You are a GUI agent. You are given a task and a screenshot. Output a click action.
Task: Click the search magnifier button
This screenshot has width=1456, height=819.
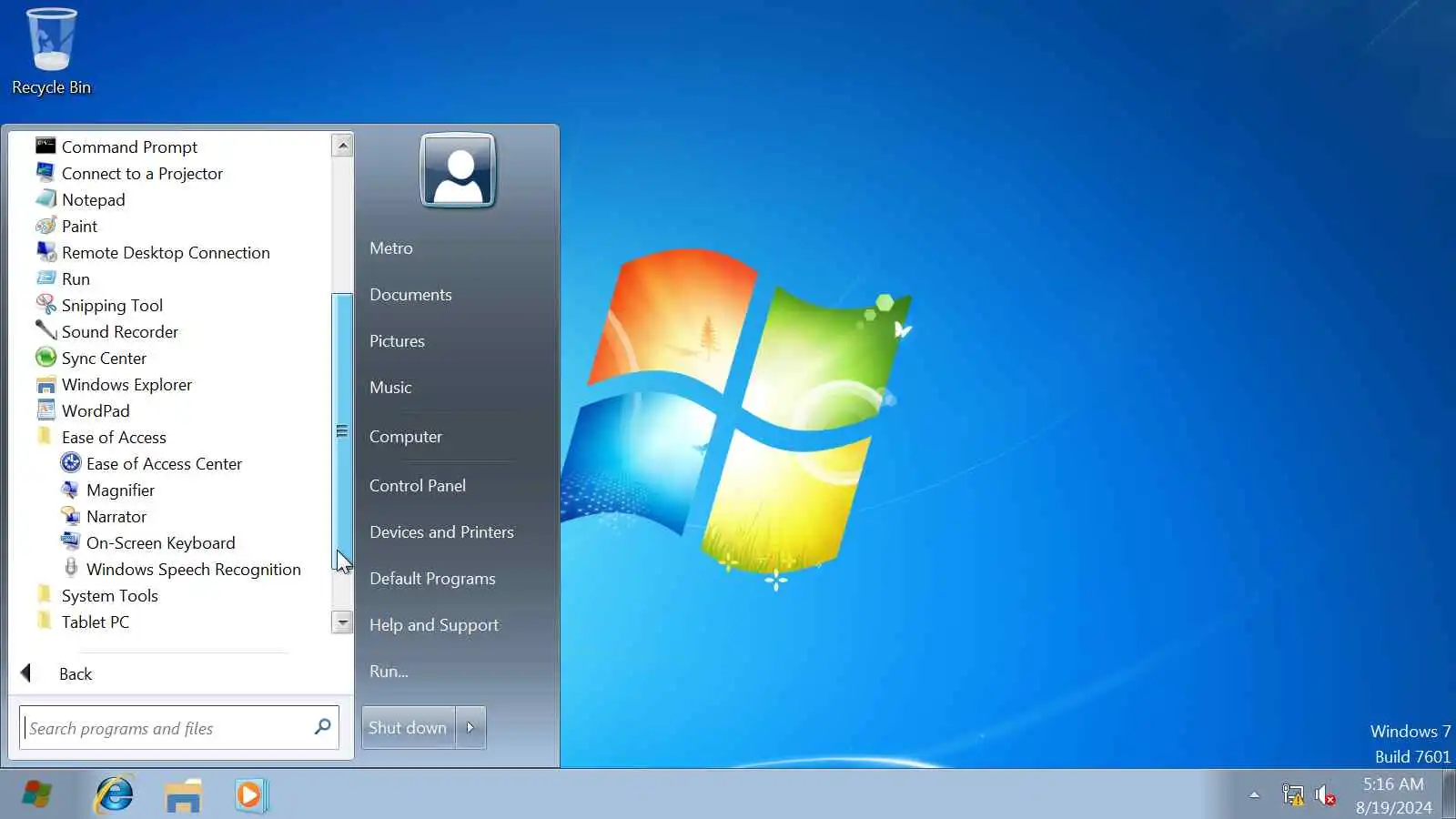[322, 727]
